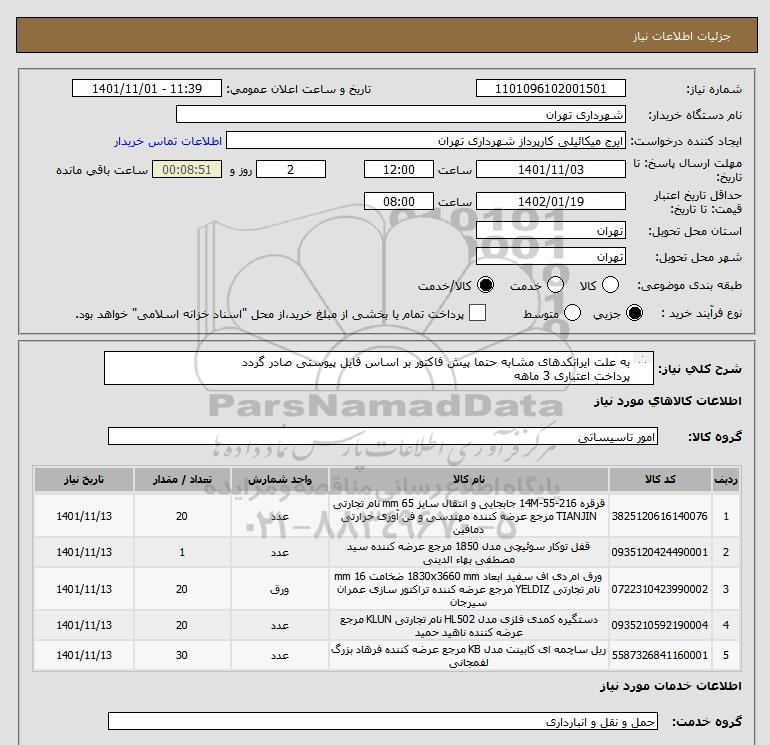Click the goods group field امور تاسیساتی
Image resolution: width=770 pixels, height=745 pixels.
383,436
